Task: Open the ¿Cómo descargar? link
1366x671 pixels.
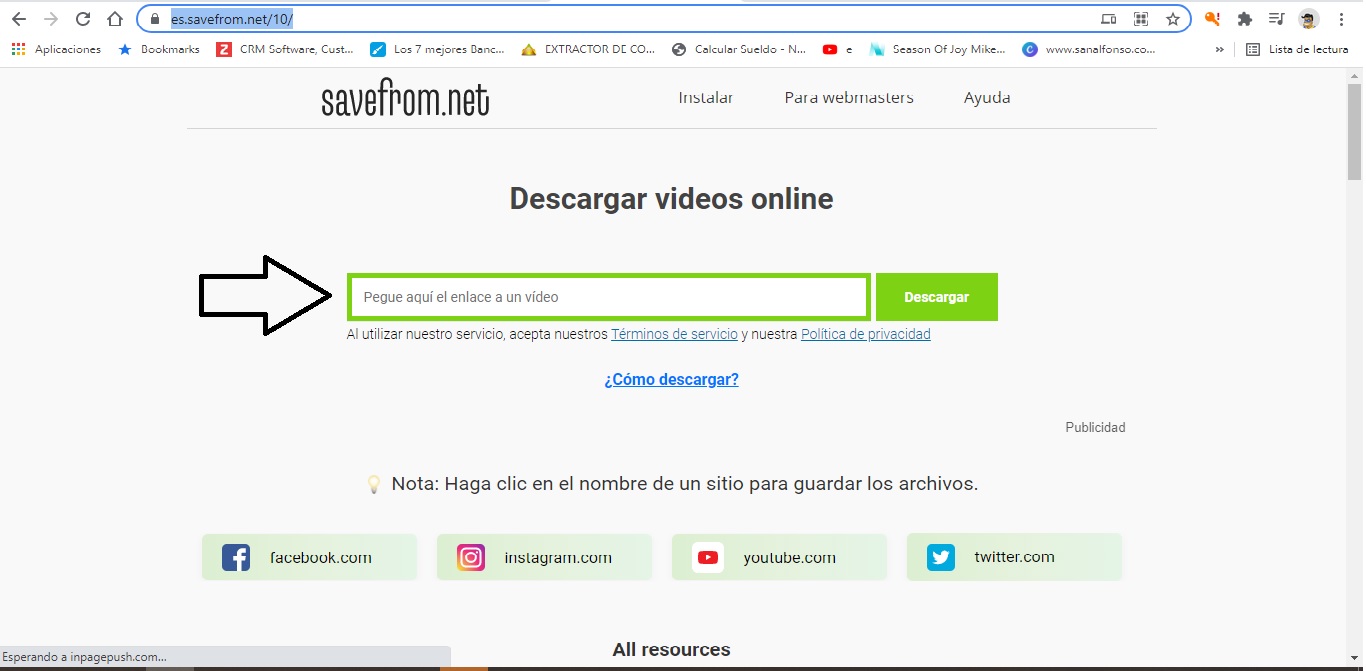Action: coord(672,379)
